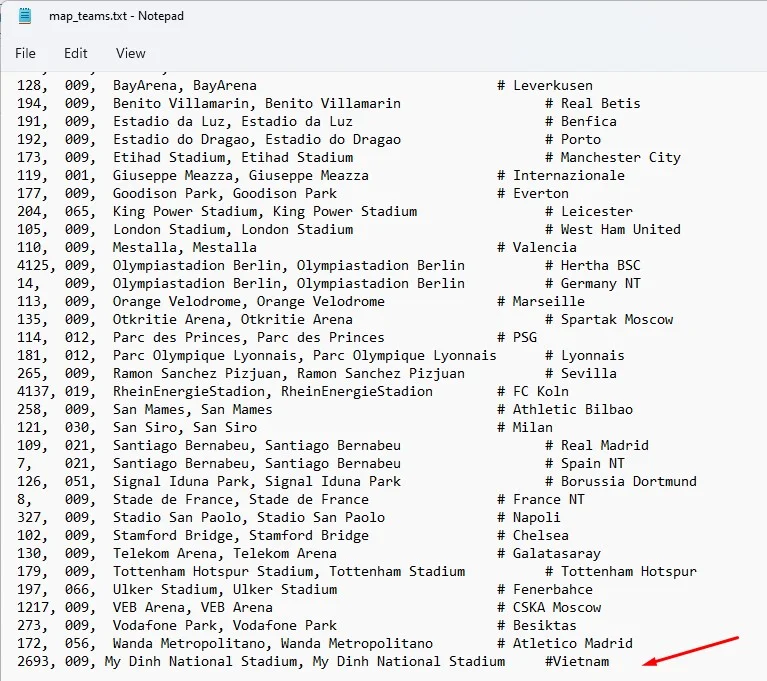Click the '# Benfica' comment
This screenshot has width=767, height=681.
[x=581, y=122]
